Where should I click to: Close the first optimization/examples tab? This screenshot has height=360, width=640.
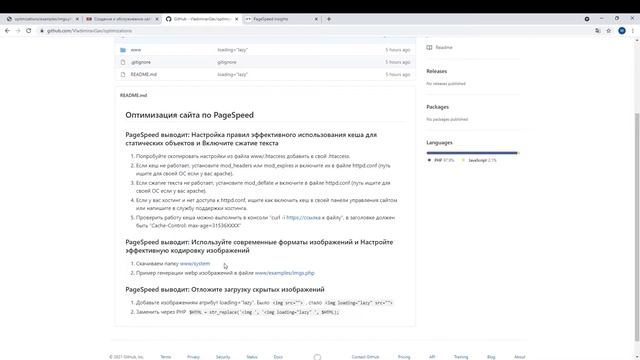point(77,19)
